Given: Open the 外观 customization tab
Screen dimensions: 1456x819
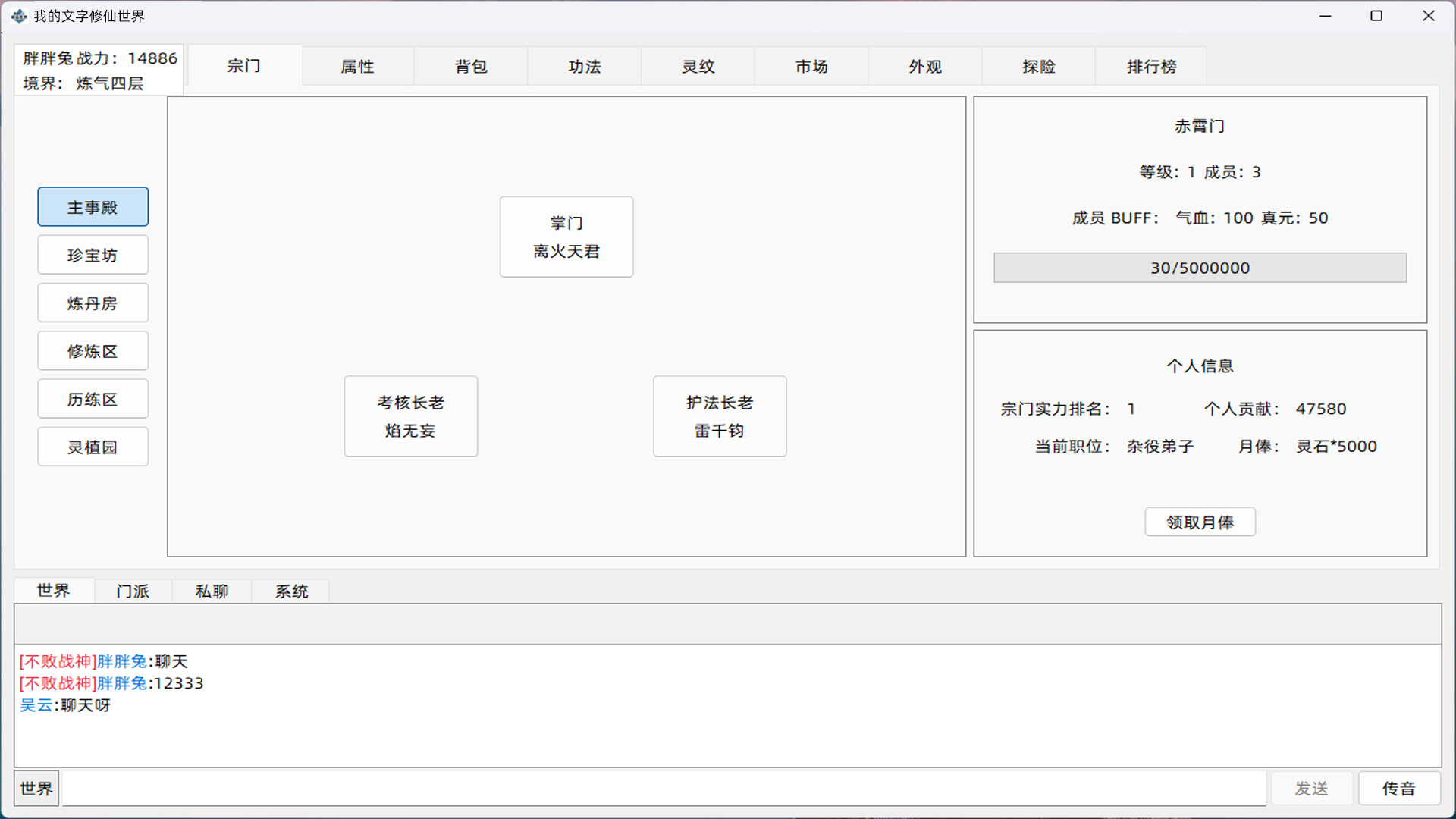Looking at the screenshot, I should click(x=924, y=66).
